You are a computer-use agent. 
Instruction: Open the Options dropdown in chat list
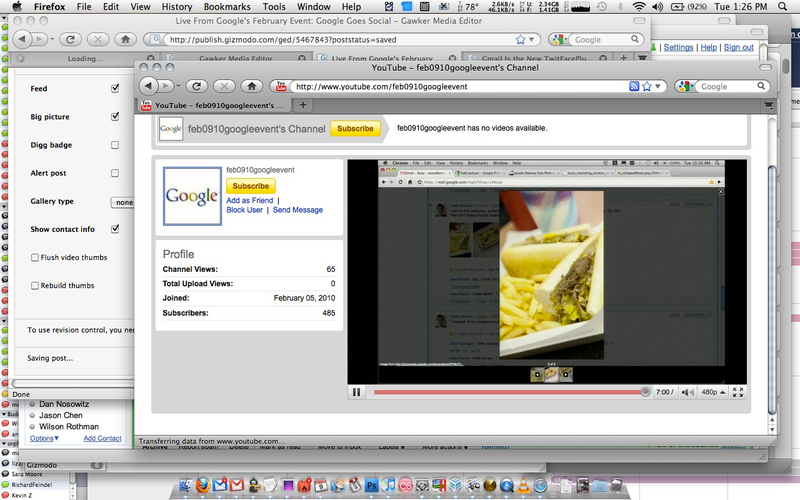[44, 438]
